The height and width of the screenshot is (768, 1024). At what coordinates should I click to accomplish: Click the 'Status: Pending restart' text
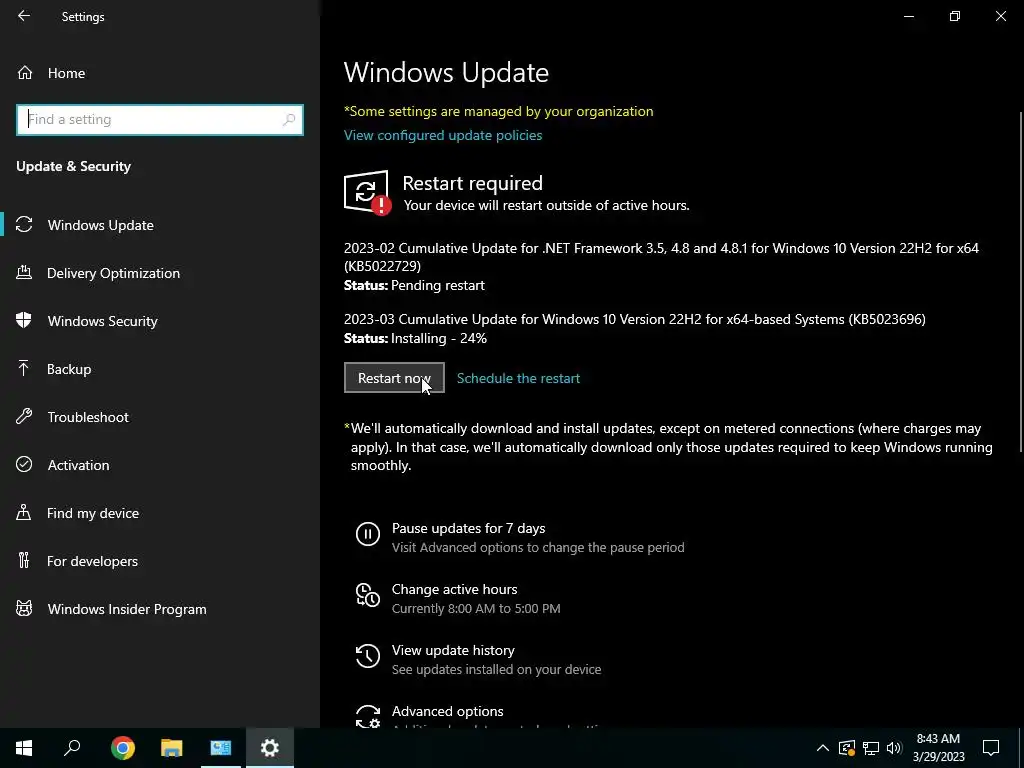414,285
